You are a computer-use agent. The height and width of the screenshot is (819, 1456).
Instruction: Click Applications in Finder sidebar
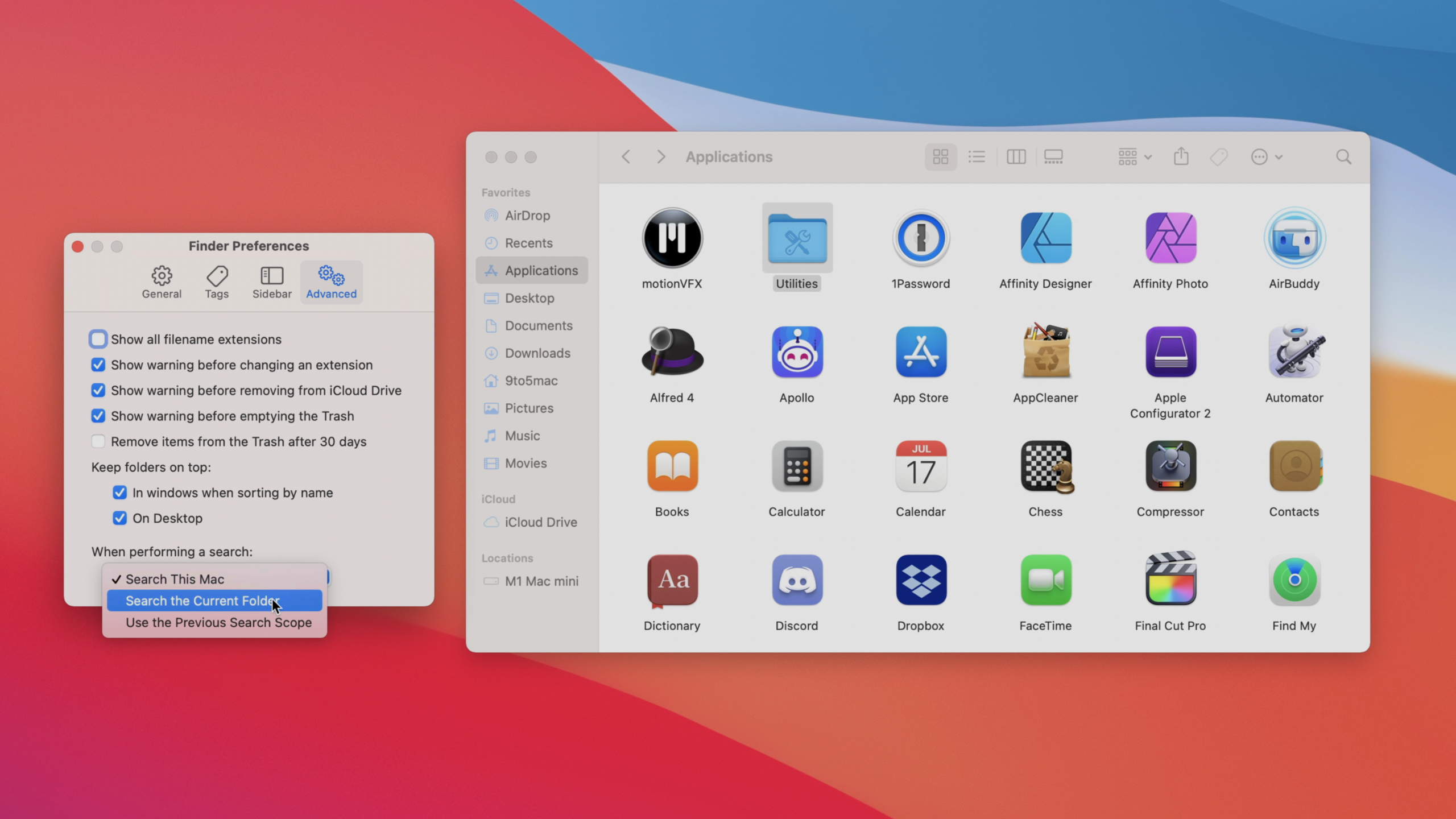coord(541,269)
